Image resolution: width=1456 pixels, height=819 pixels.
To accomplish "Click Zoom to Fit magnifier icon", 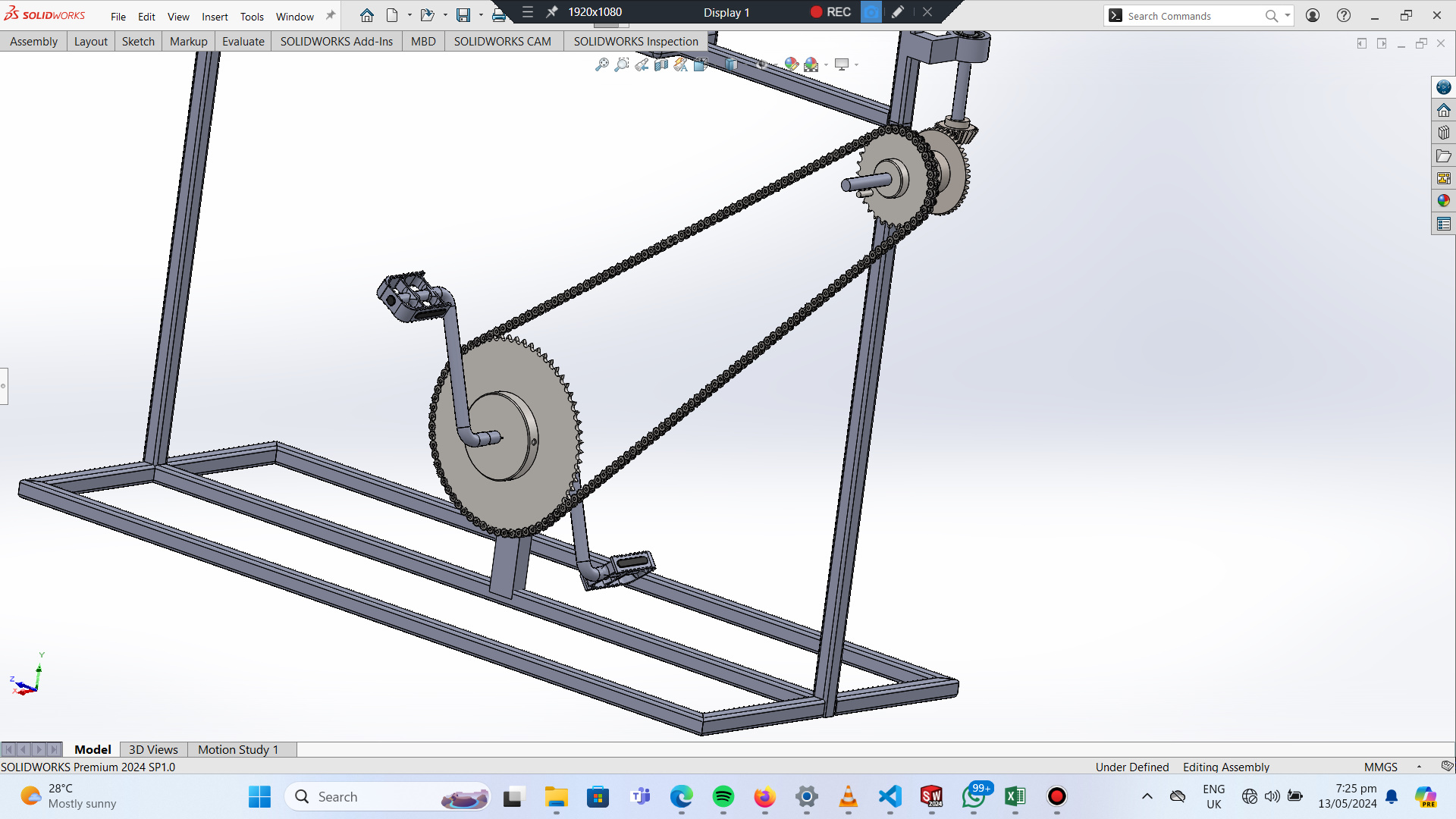I will (601, 64).
